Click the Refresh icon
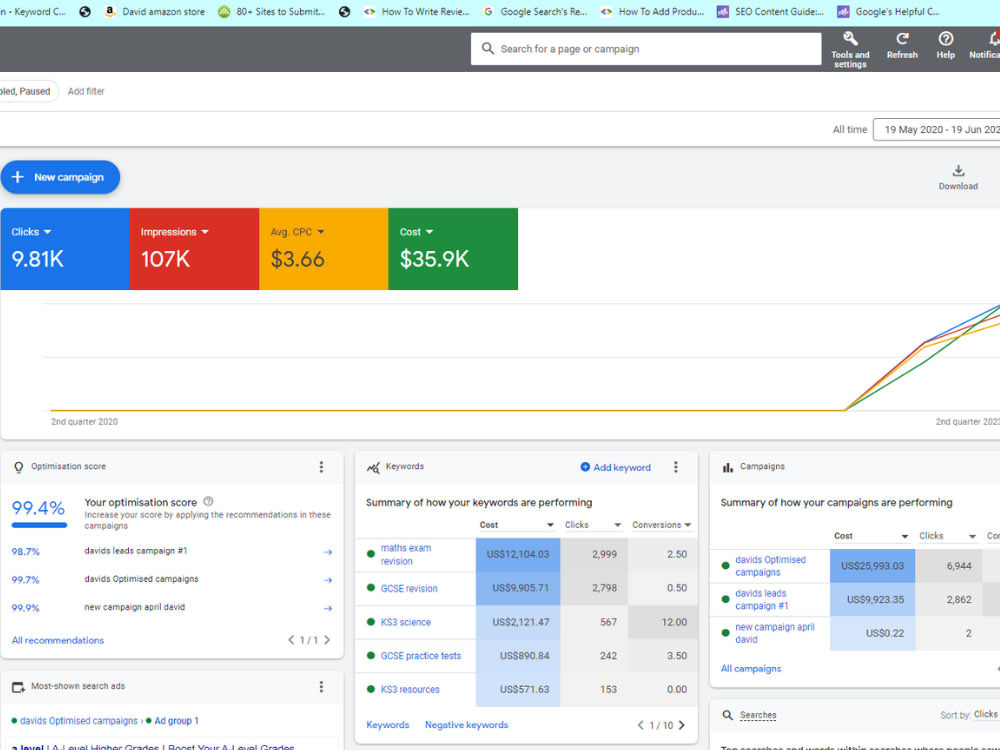Screen dimensions: 1000x750 pos(902,39)
